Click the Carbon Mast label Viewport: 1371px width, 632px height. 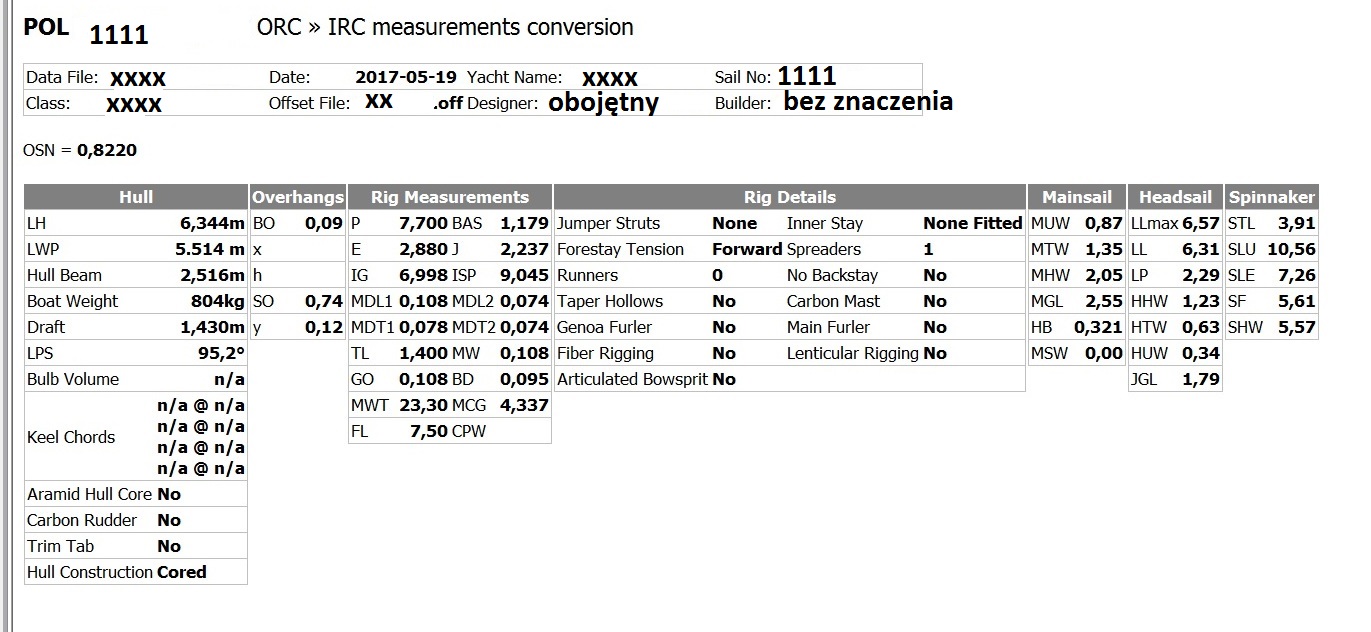point(831,301)
